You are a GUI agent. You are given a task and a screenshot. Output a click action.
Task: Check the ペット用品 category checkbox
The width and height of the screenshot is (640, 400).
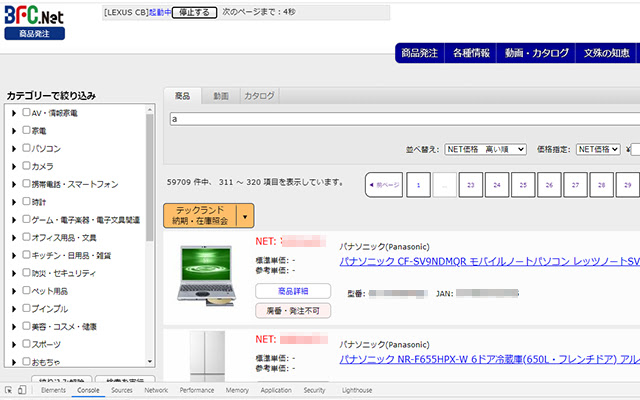pos(26,290)
